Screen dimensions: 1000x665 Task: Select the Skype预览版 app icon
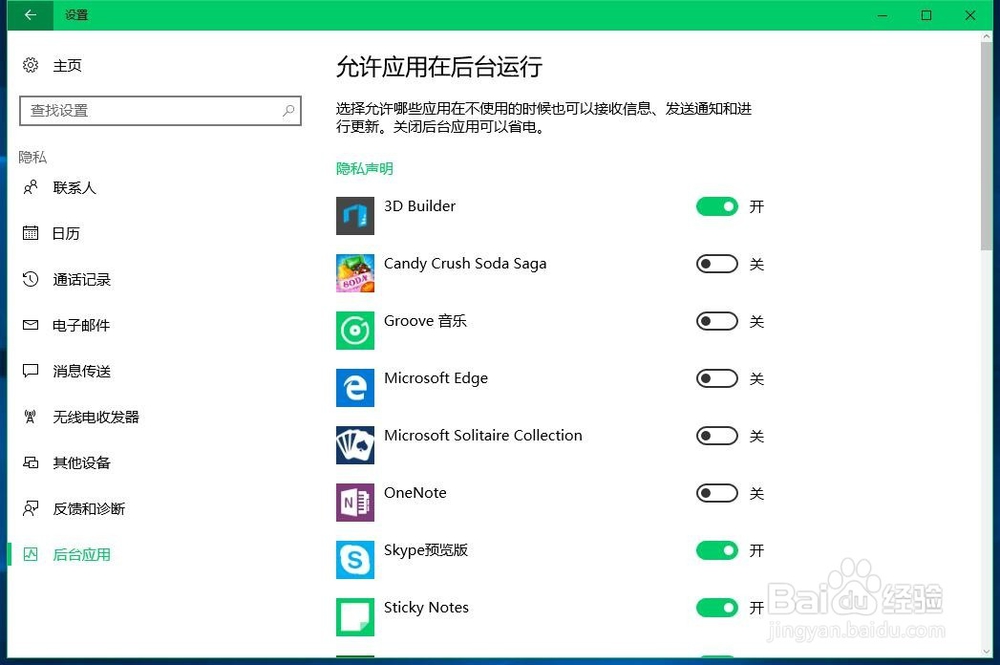pyautogui.click(x=355, y=559)
